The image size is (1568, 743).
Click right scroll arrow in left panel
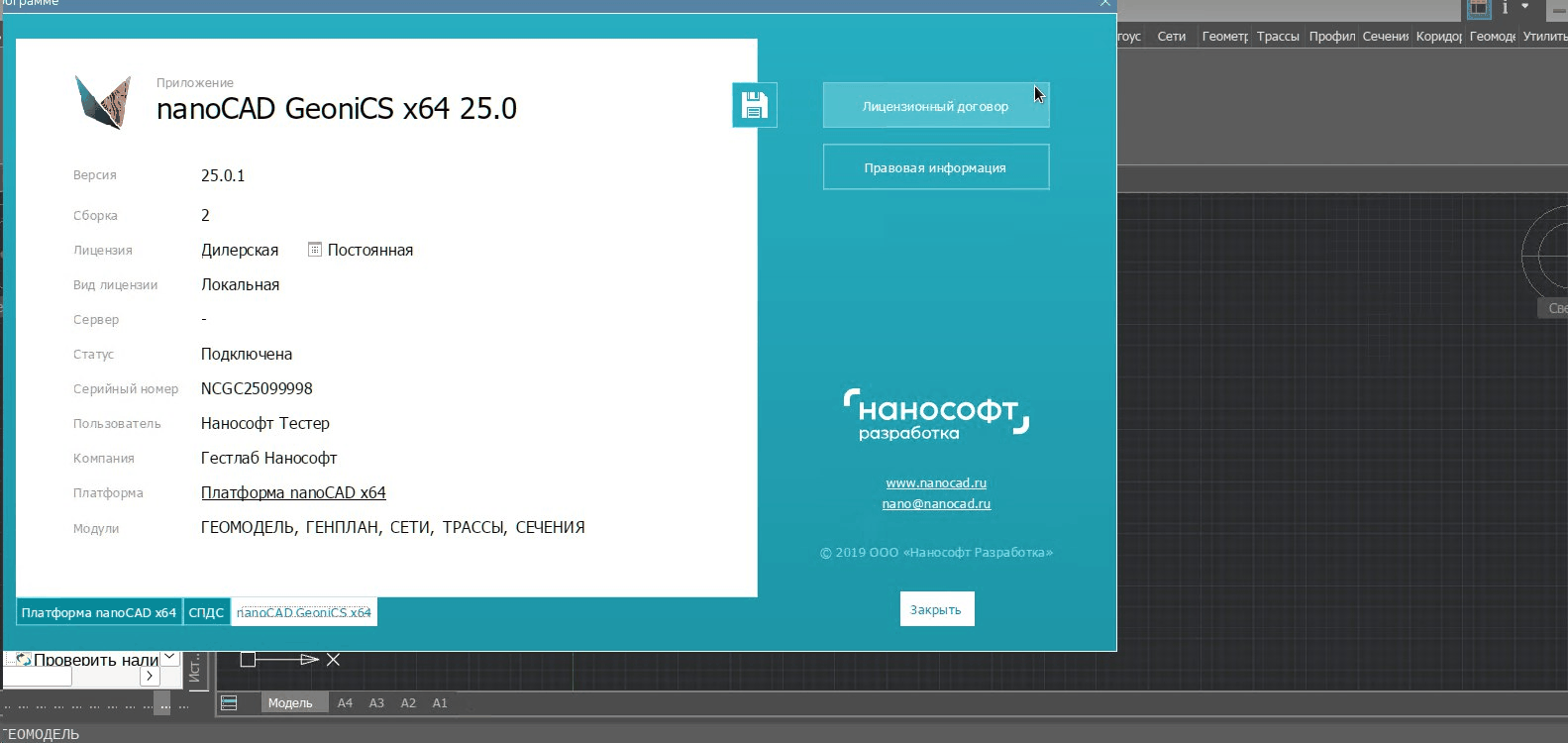pyautogui.click(x=149, y=676)
